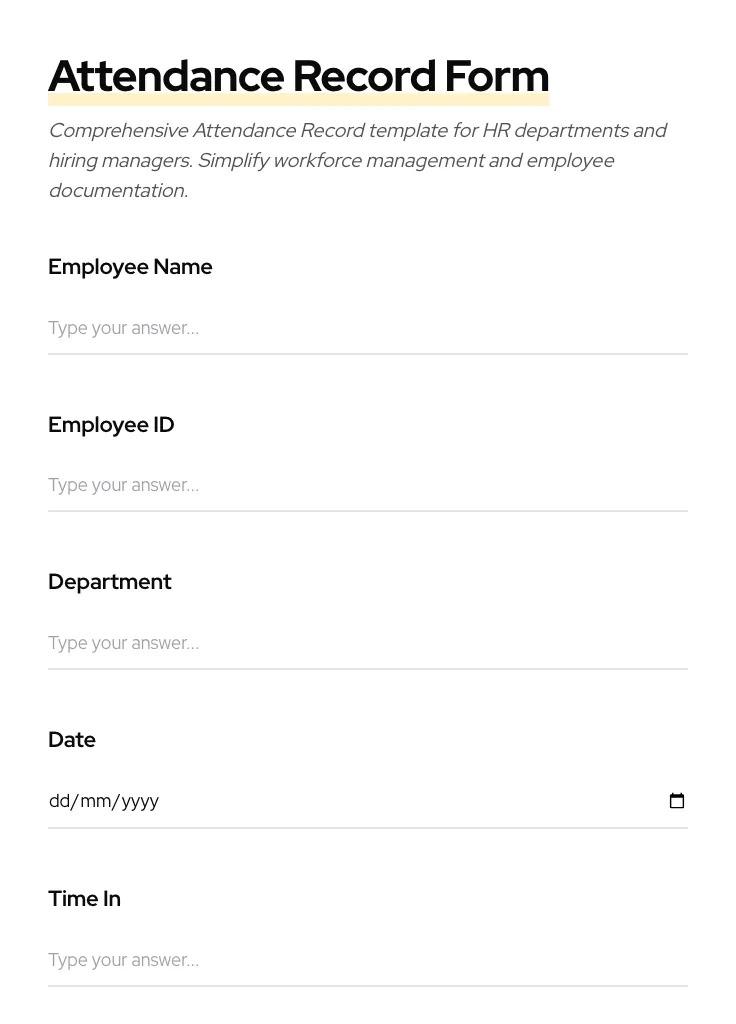Click the word Attendance in the heading
Screen dimensions: 736x1024
click(x=166, y=77)
